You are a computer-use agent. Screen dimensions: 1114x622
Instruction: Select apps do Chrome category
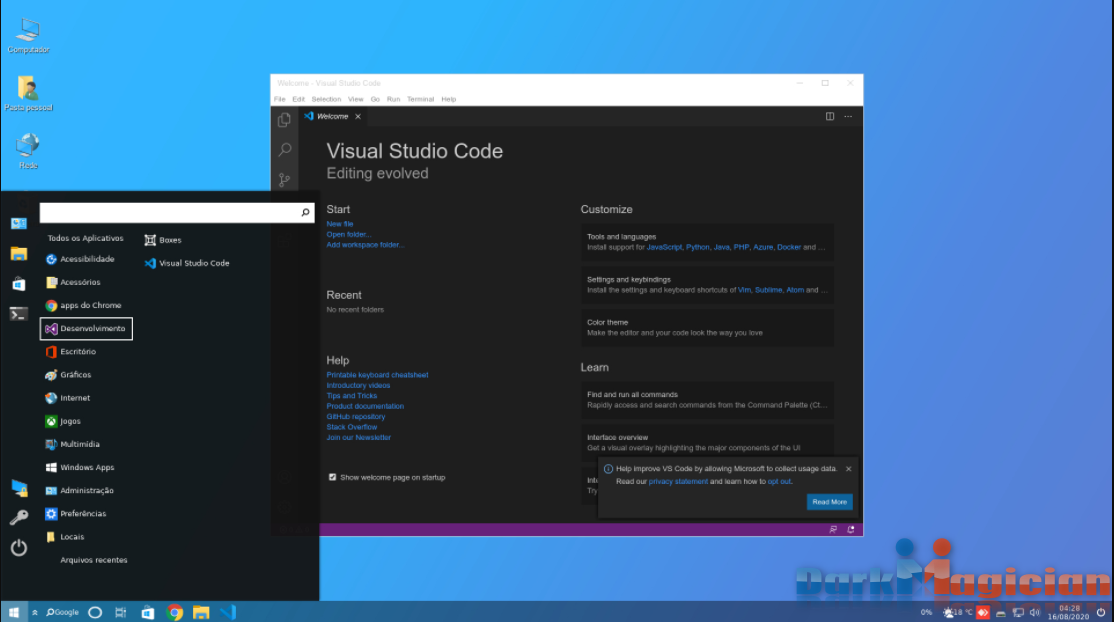83,306
